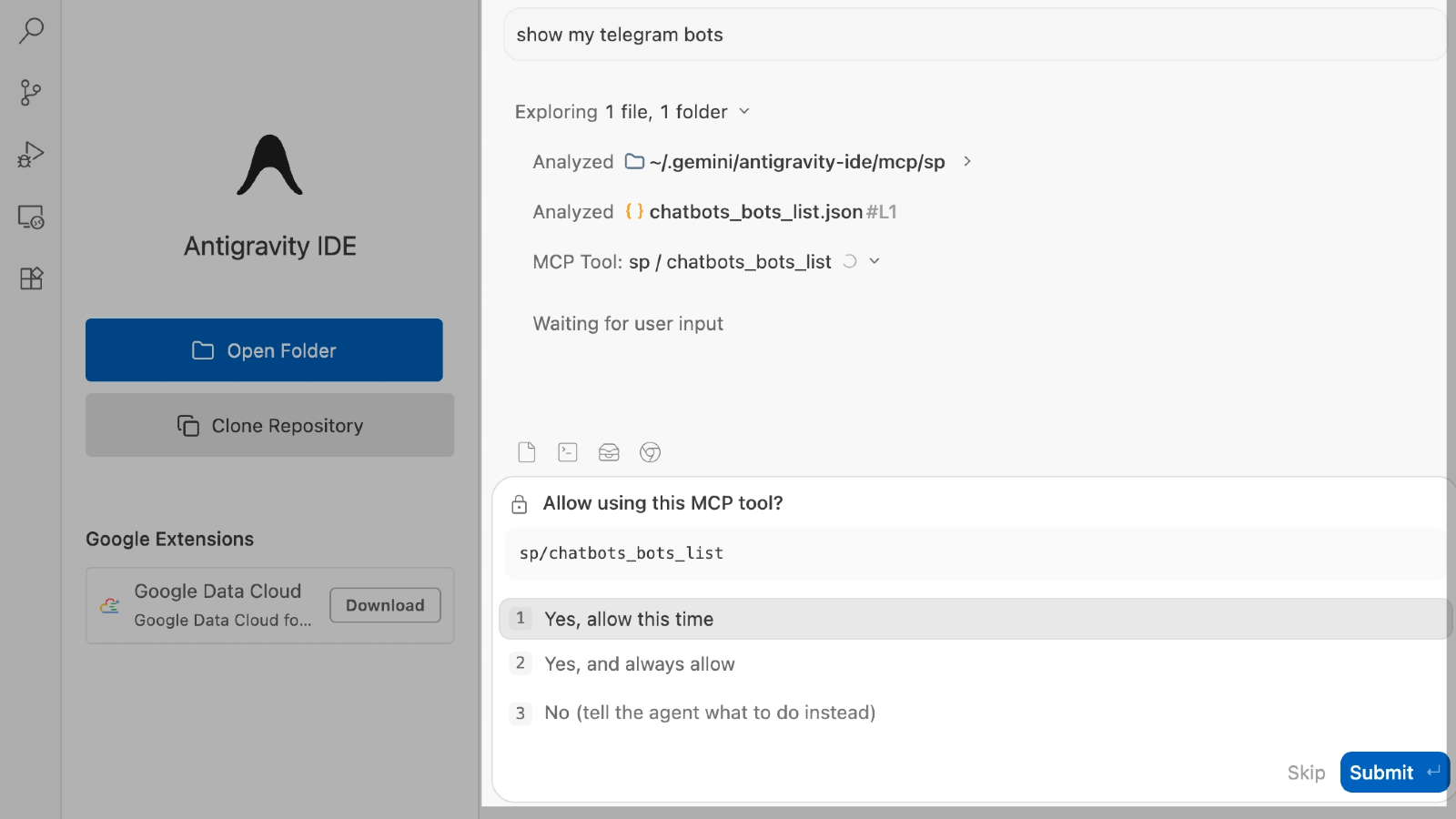
Task: Open the Source Control view
Action: point(31,93)
